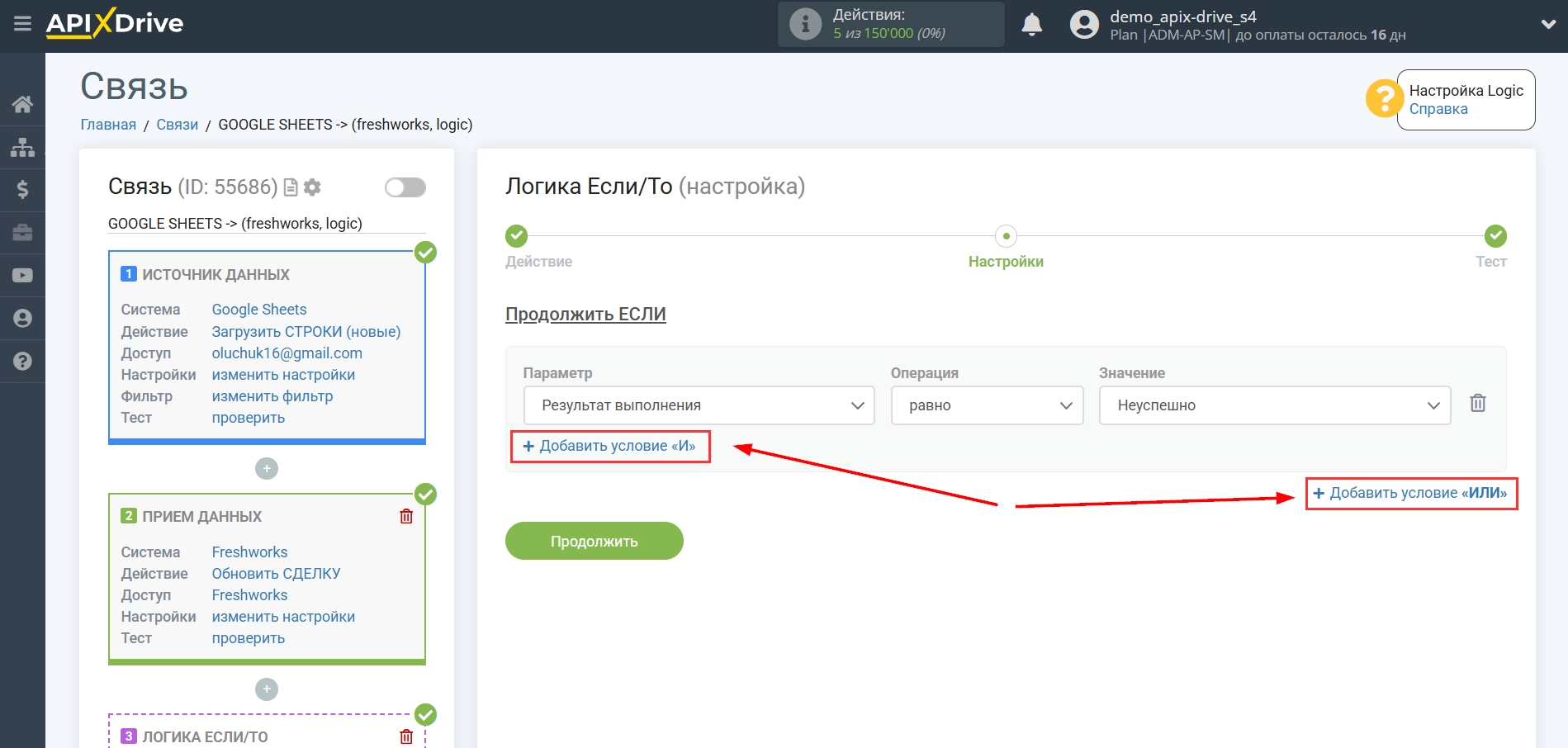Image resolution: width=1568 pixels, height=748 pixels.
Task: Click 'Добавить условие «И»' link
Action: click(610, 446)
